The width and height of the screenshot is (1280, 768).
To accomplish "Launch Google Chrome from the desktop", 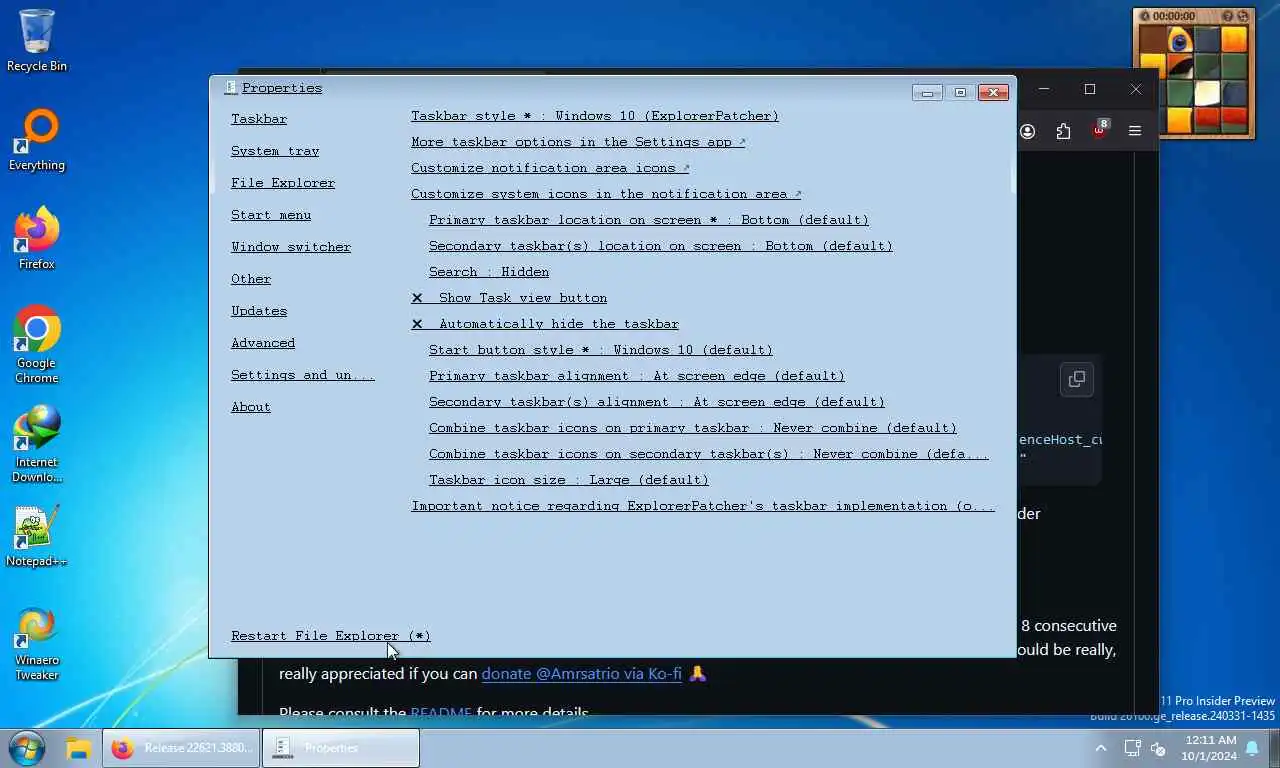I will pos(37,344).
